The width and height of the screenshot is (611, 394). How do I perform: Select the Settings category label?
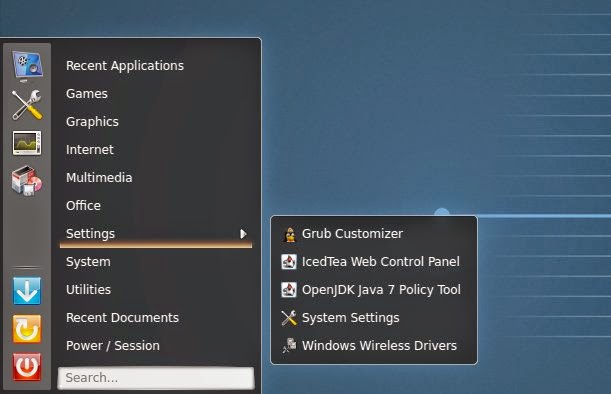[90, 234]
